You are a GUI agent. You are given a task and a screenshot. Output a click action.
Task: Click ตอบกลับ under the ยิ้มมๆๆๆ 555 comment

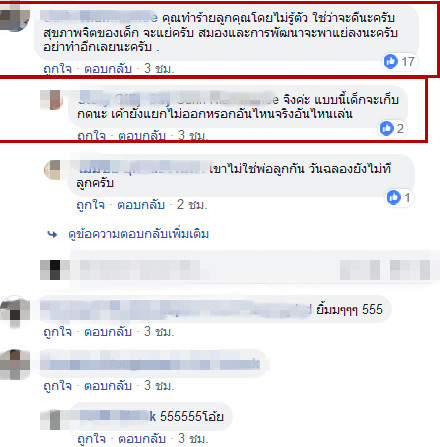click(x=108, y=332)
